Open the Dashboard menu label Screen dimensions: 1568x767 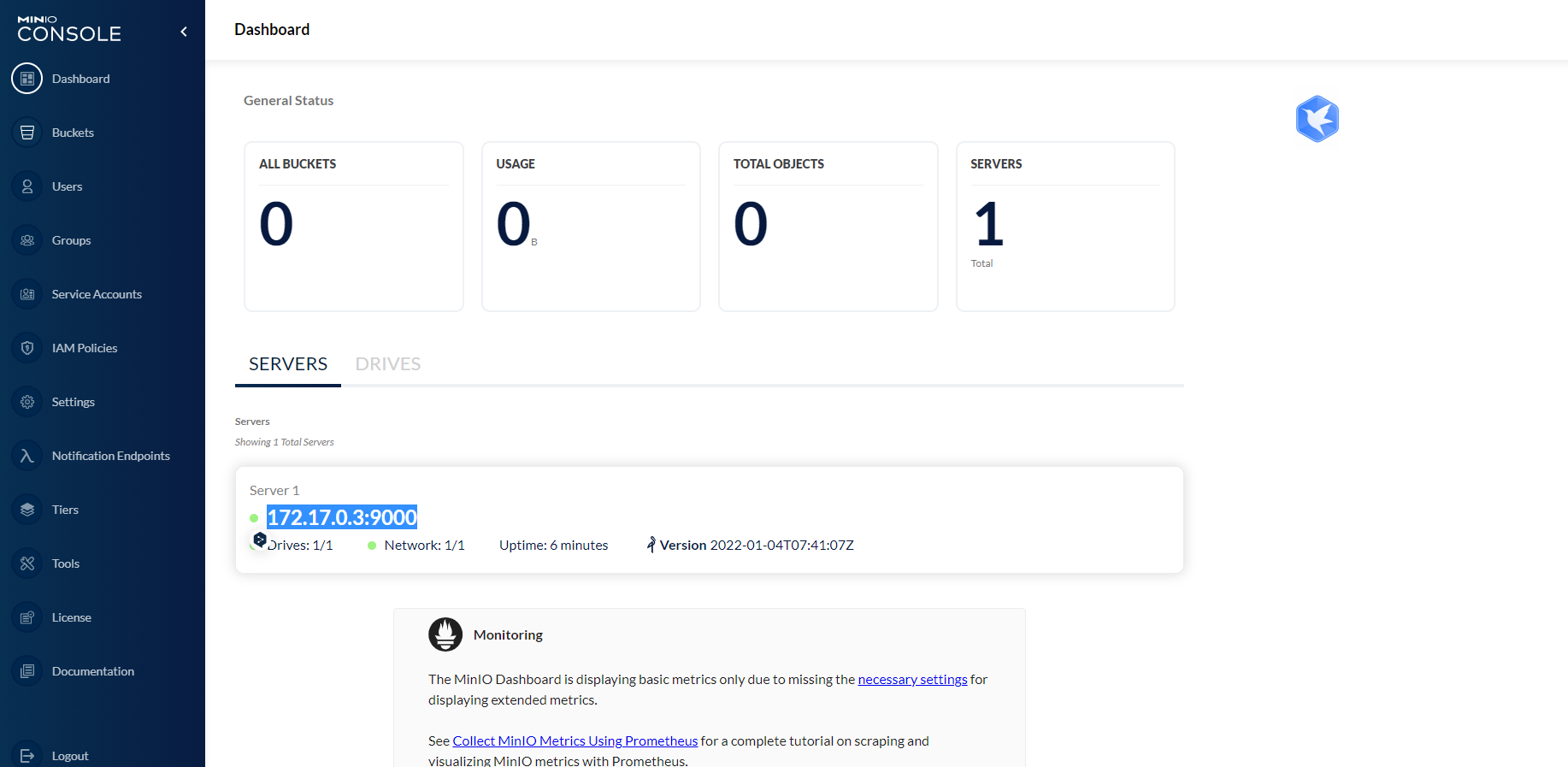[81, 79]
